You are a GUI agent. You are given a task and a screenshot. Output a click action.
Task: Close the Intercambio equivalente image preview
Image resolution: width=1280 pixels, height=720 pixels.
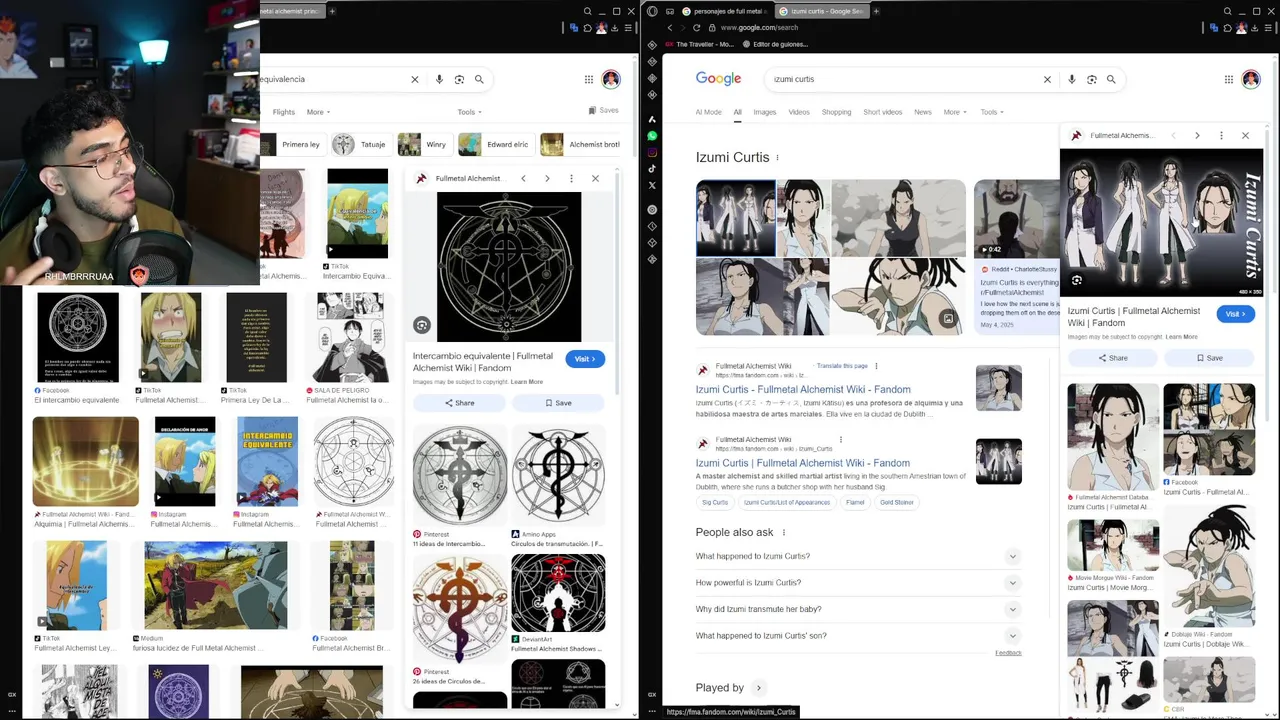pos(595,178)
